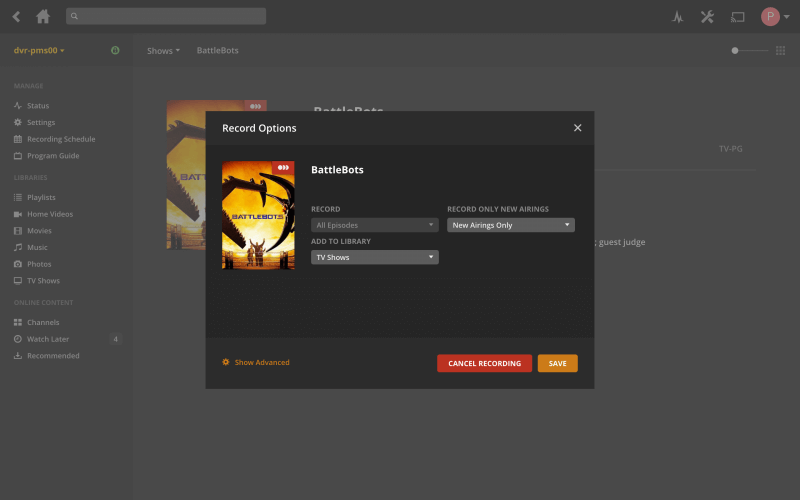Click the Save button

coord(557,363)
